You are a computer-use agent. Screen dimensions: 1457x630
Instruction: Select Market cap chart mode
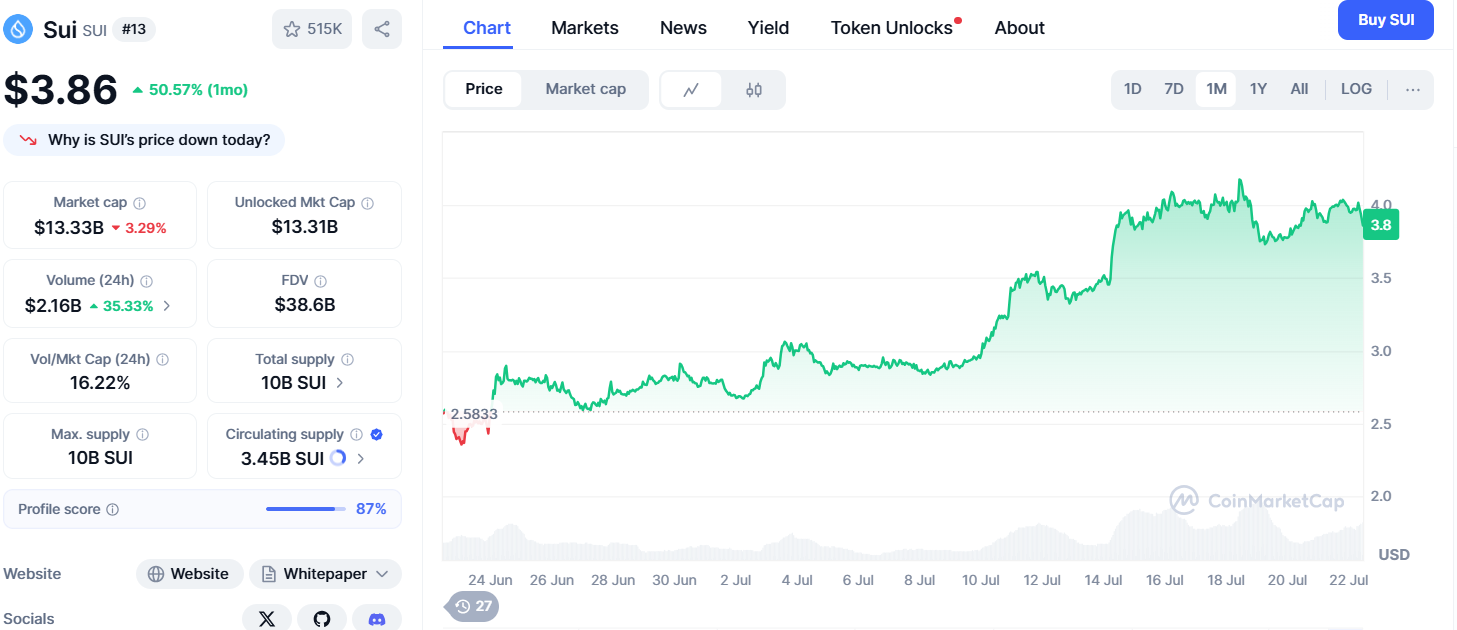click(586, 89)
